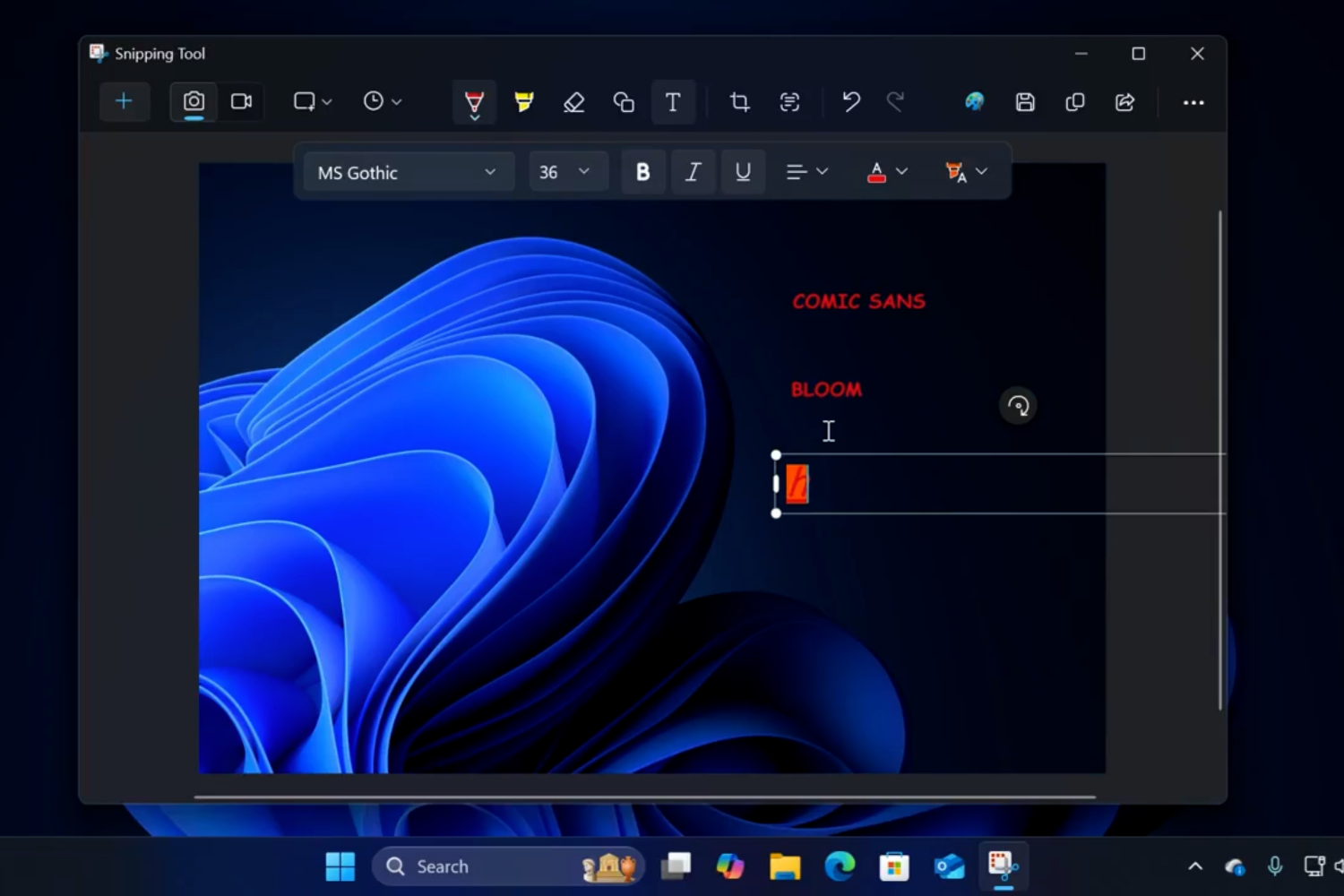Click the Snipping Tool taskbar icon
Viewport: 1344px width, 896px height.
[x=1003, y=866]
